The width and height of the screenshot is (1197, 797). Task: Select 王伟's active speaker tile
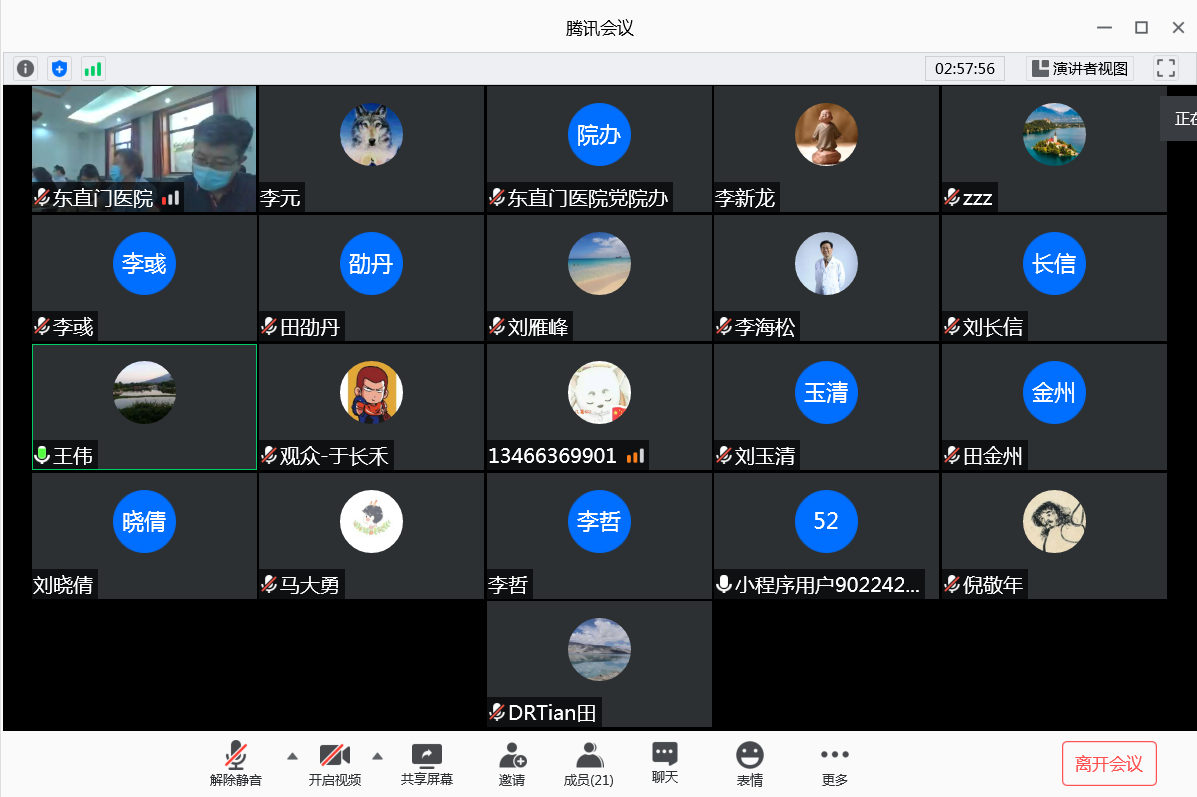point(144,406)
